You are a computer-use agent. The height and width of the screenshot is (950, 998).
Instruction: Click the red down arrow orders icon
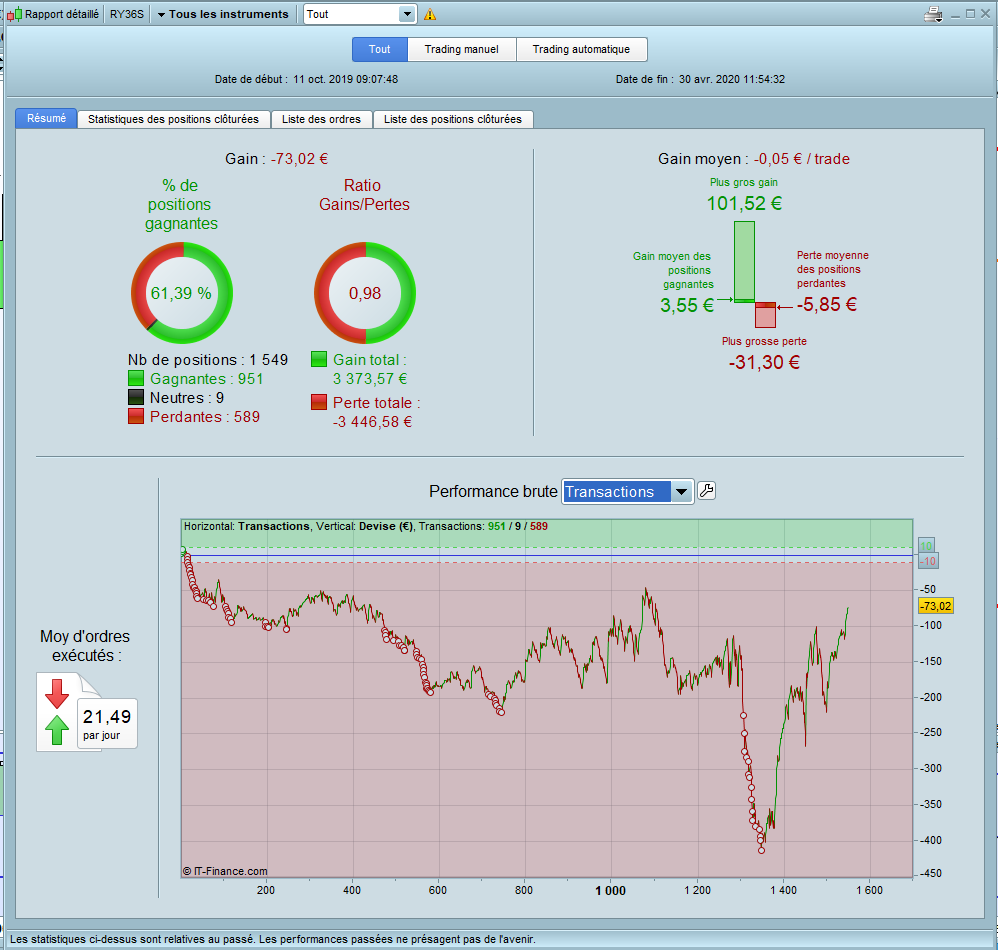(x=57, y=694)
